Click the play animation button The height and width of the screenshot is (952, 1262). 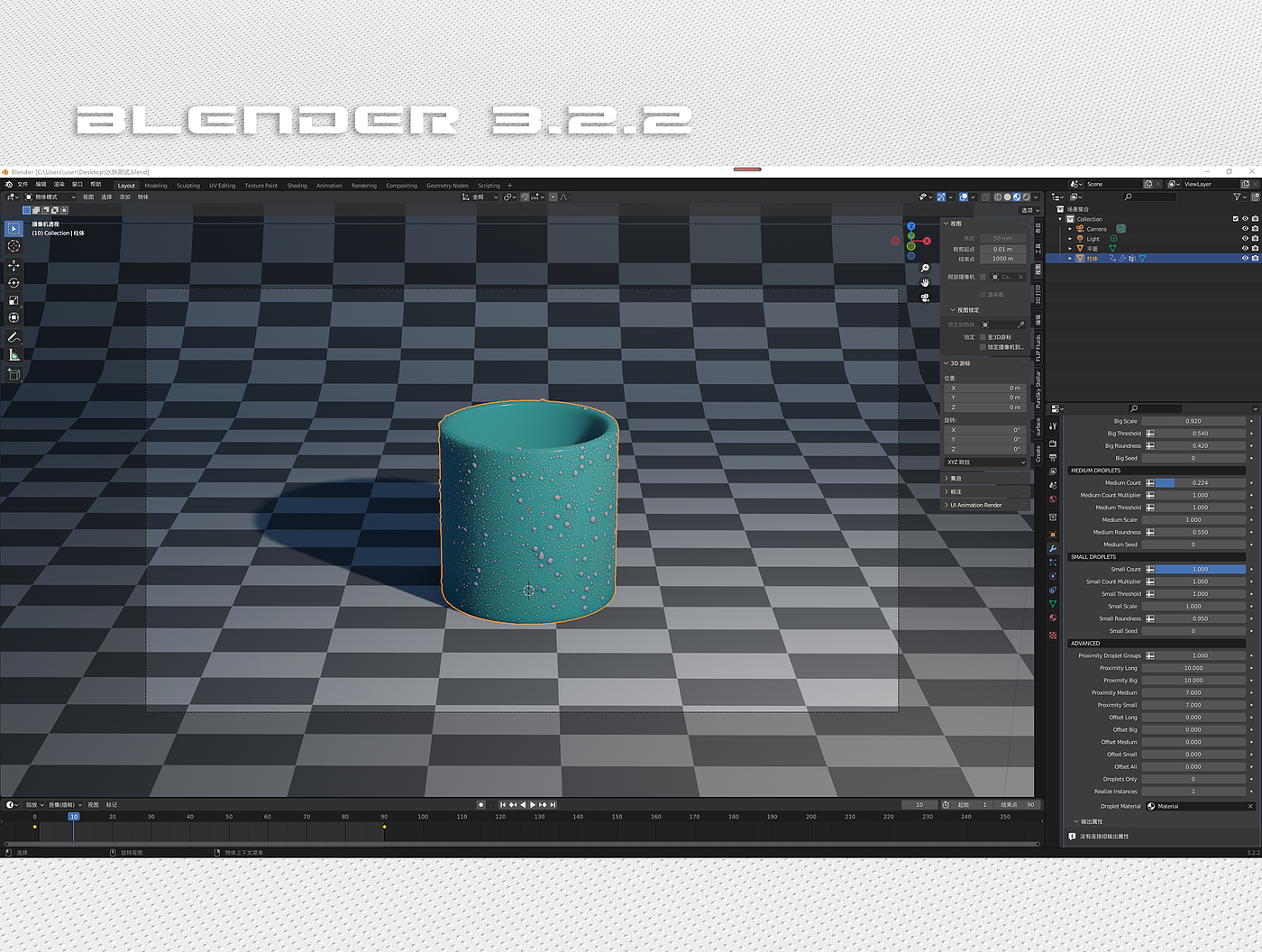tap(533, 805)
